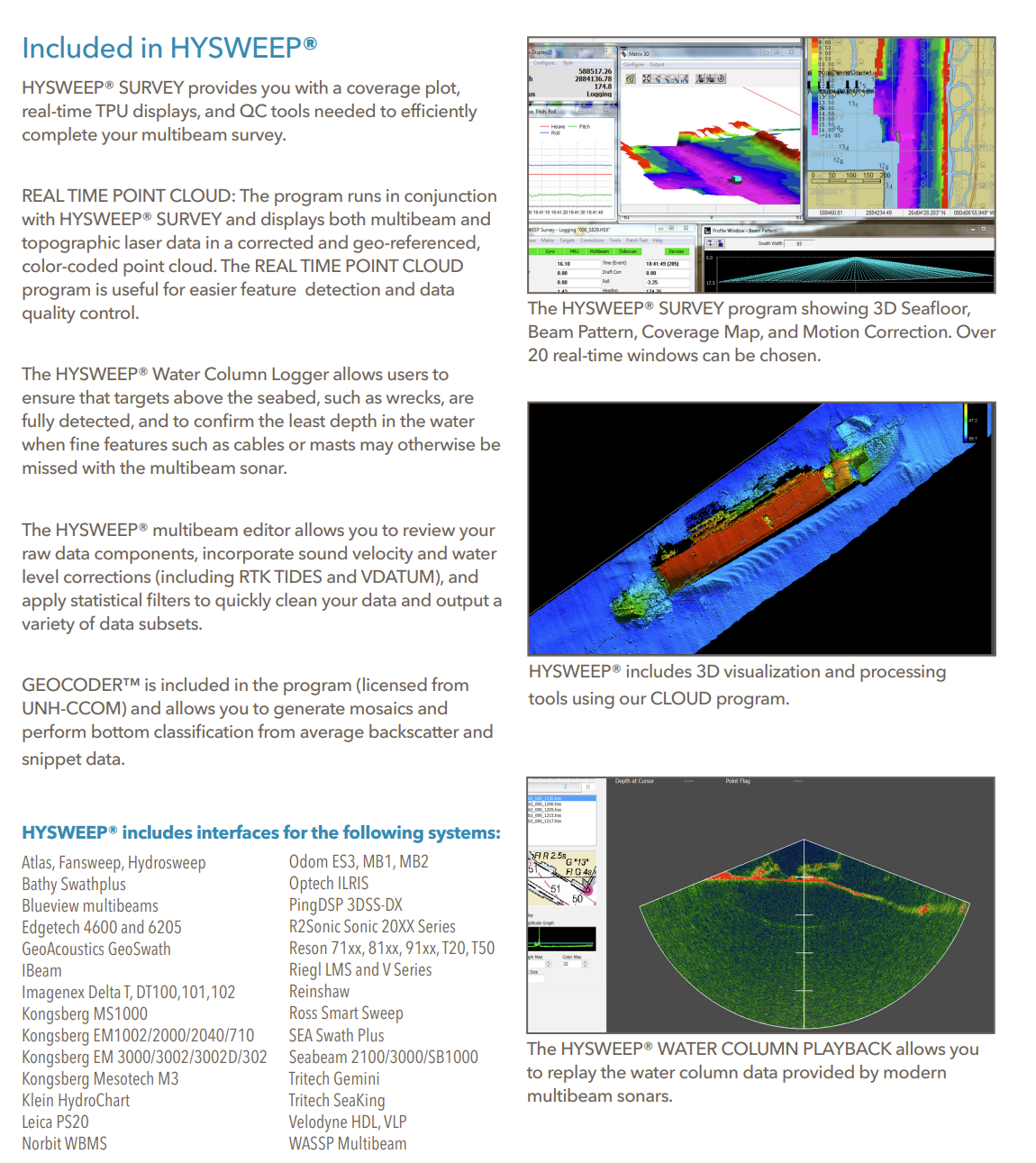1036x1163 pixels.
Task: Click the green Devices button
Action: (x=677, y=251)
